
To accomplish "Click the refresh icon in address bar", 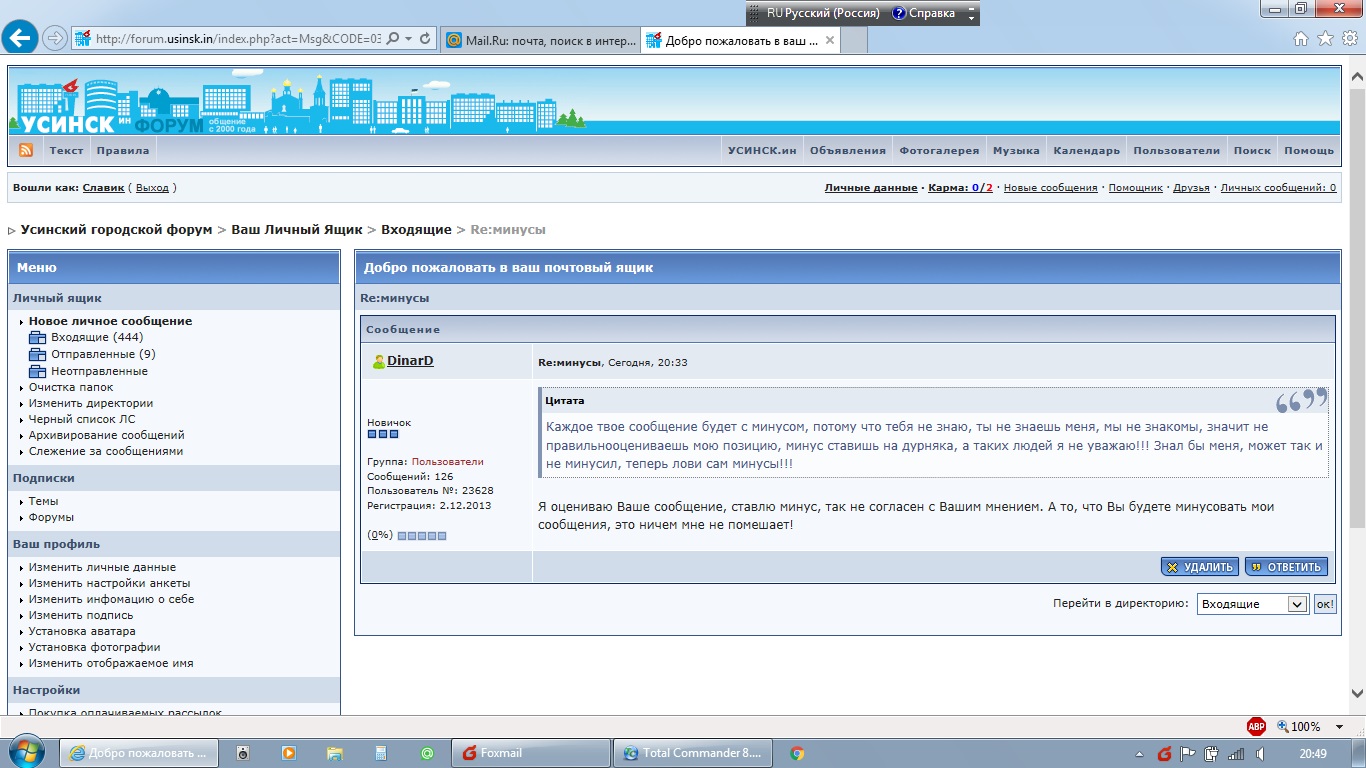I will pyautogui.click(x=425, y=39).
